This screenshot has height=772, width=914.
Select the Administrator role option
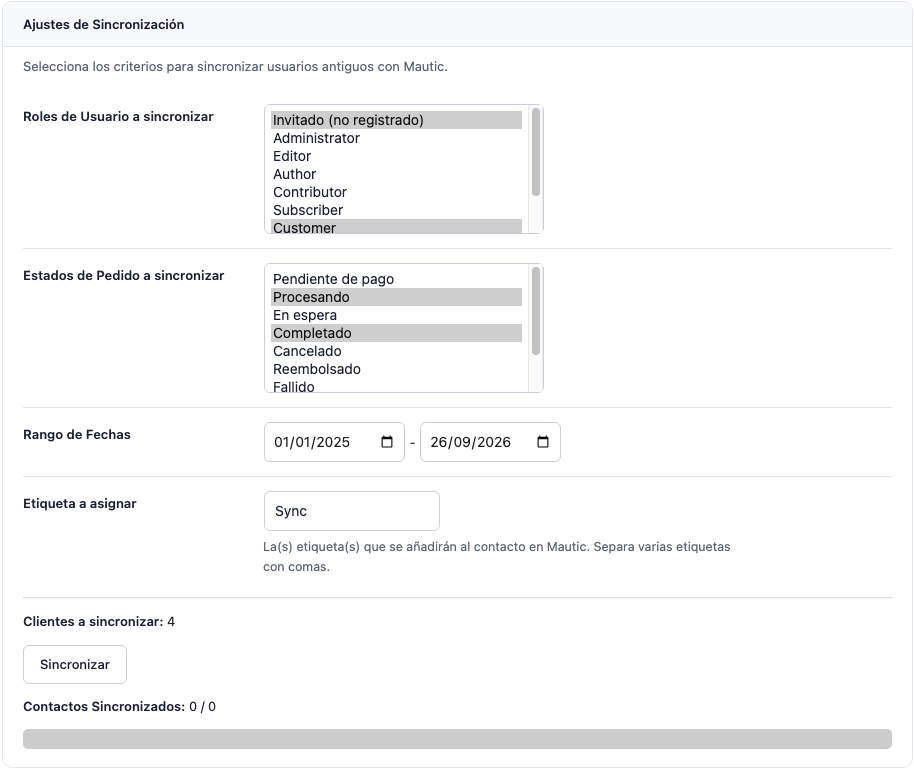pyautogui.click(x=396, y=138)
